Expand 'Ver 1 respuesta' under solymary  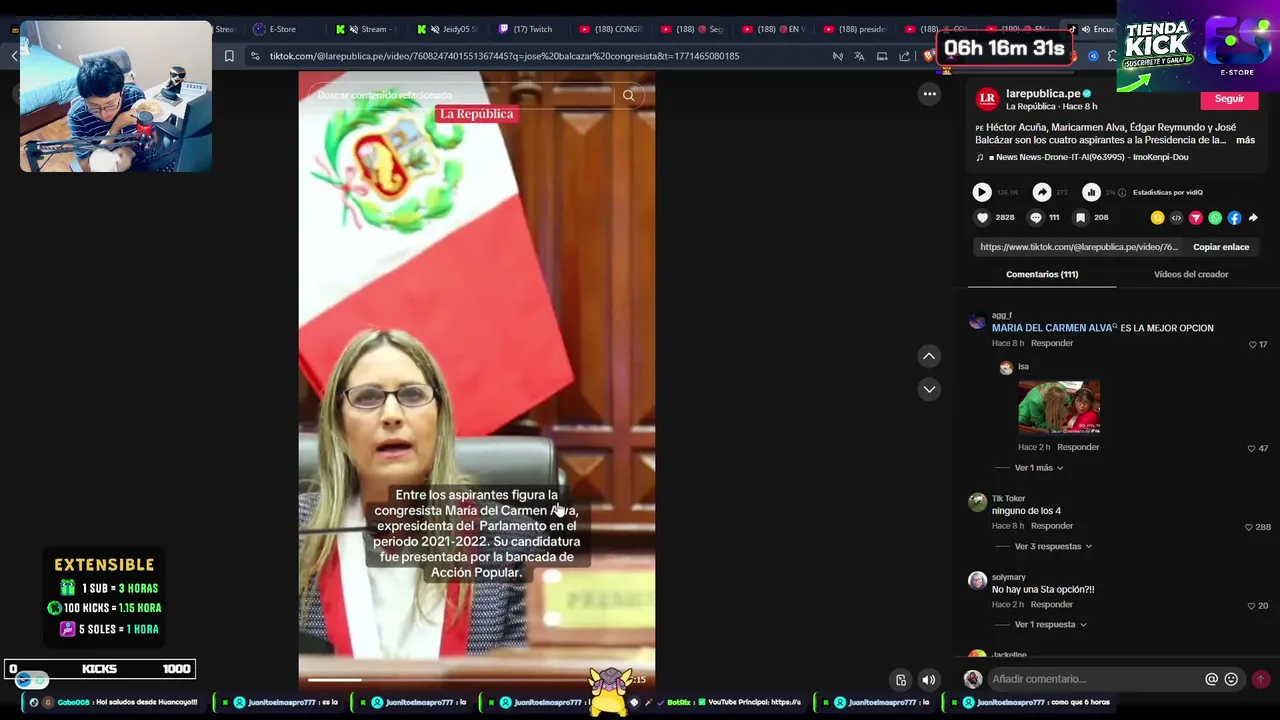coord(1050,624)
